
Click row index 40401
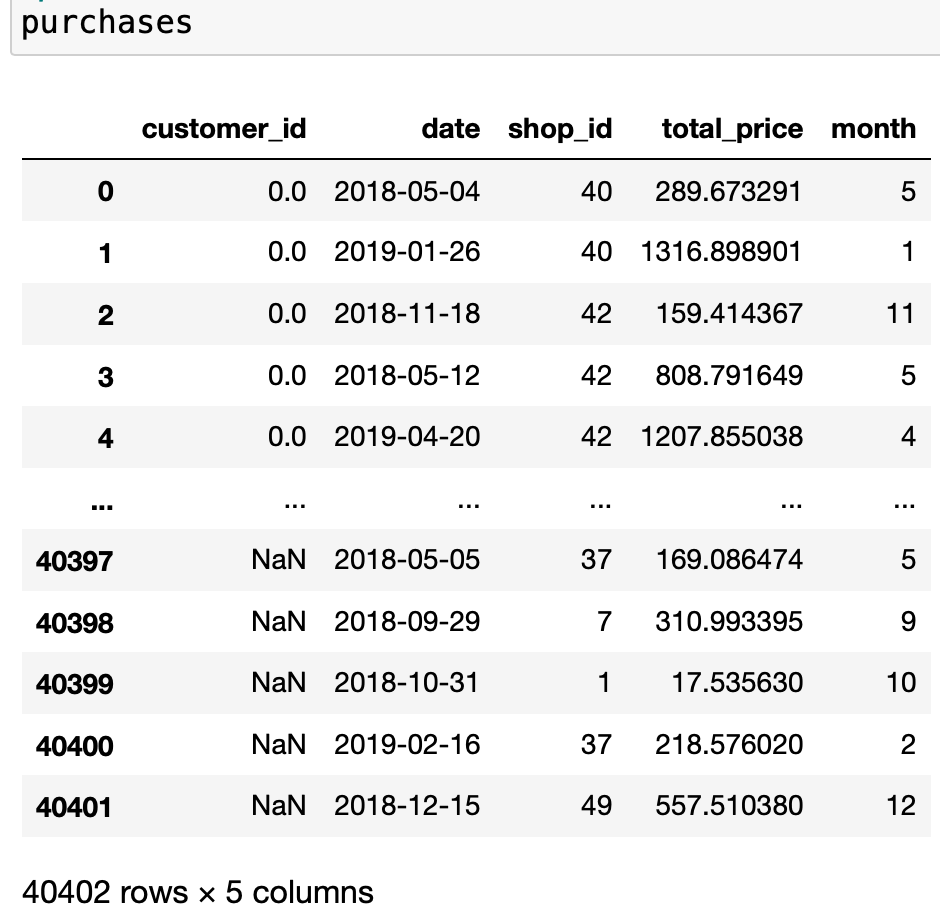tap(74, 806)
